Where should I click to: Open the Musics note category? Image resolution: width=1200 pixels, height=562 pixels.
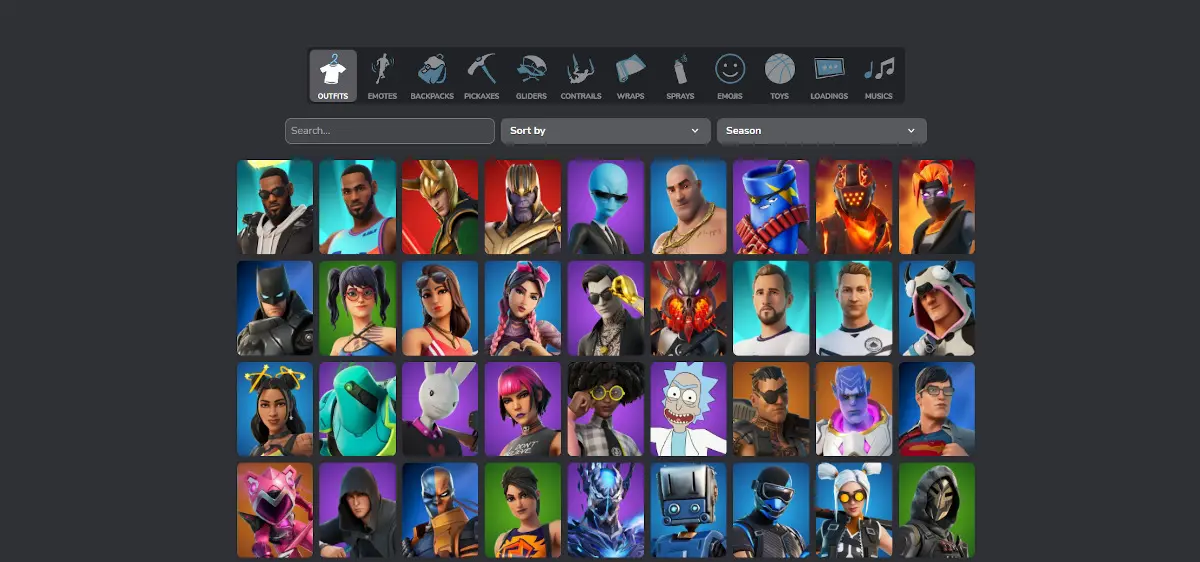tap(878, 76)
